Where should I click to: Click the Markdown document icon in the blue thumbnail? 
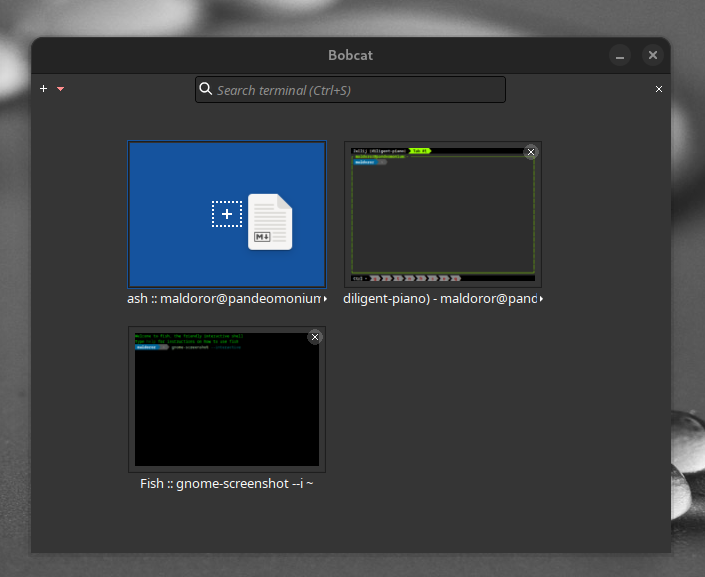[270, 221]
